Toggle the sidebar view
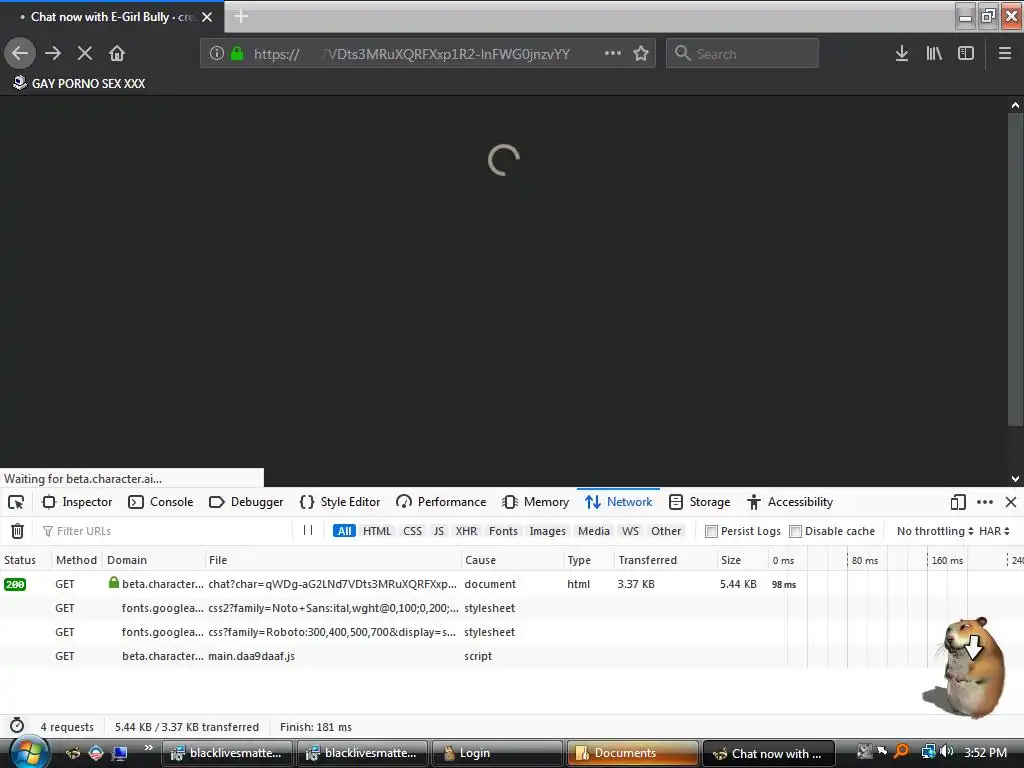Viewport: 1024px width, 768px height. pos(966,53)
